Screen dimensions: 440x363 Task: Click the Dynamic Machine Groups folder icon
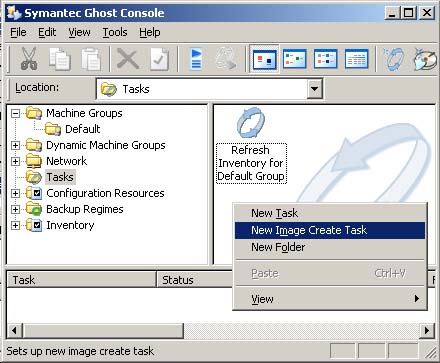click(x=34, y=145)
